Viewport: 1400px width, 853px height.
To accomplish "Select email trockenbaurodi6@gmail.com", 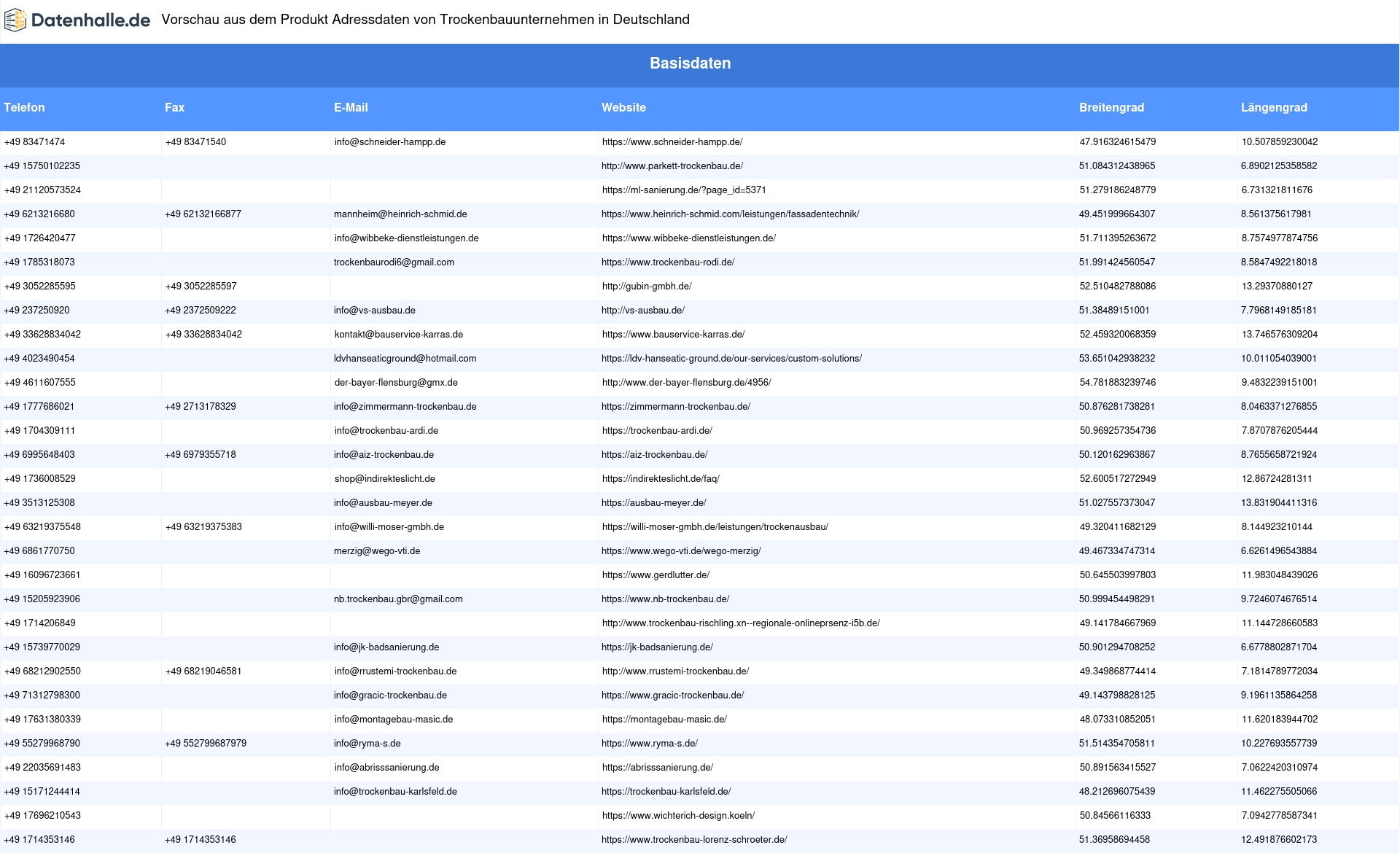I will tap(394, 262).
